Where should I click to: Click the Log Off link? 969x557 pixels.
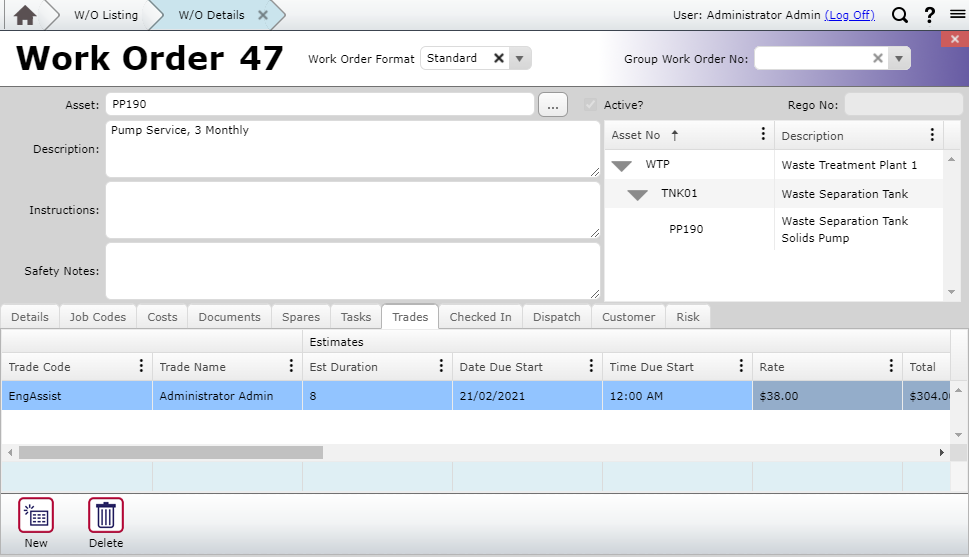849,15
